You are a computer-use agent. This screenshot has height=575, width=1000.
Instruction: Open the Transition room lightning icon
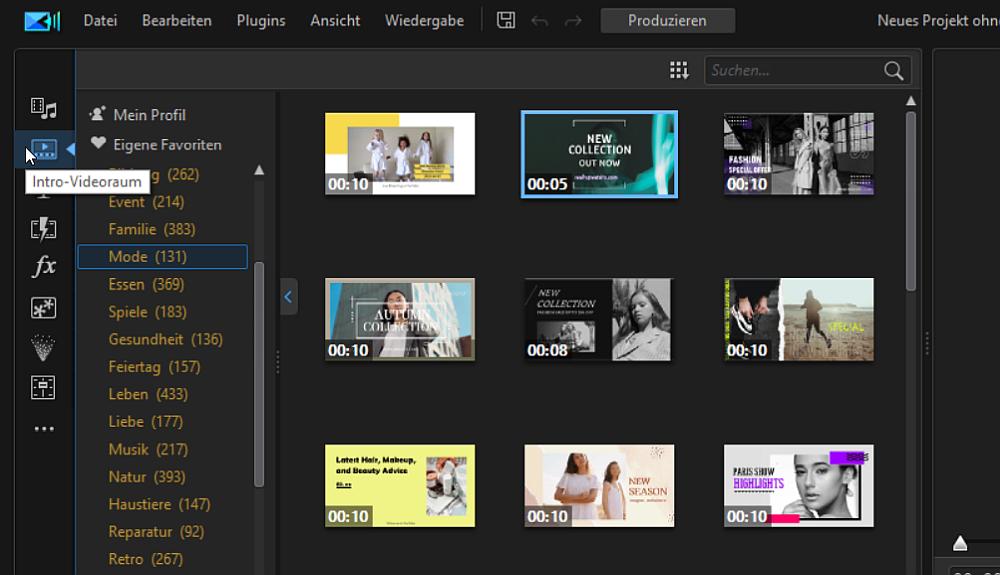pos(43,229)
